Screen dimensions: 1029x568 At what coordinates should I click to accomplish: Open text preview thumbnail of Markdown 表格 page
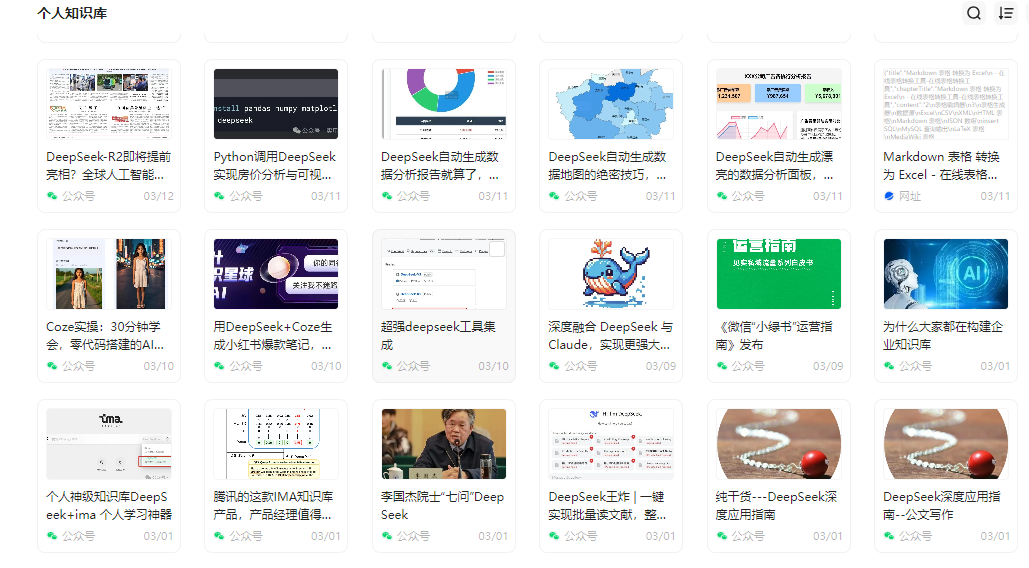point(946,104)
